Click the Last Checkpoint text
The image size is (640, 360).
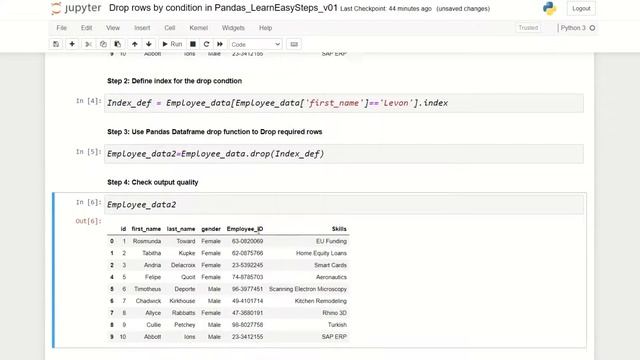click(x=386, y=9)
